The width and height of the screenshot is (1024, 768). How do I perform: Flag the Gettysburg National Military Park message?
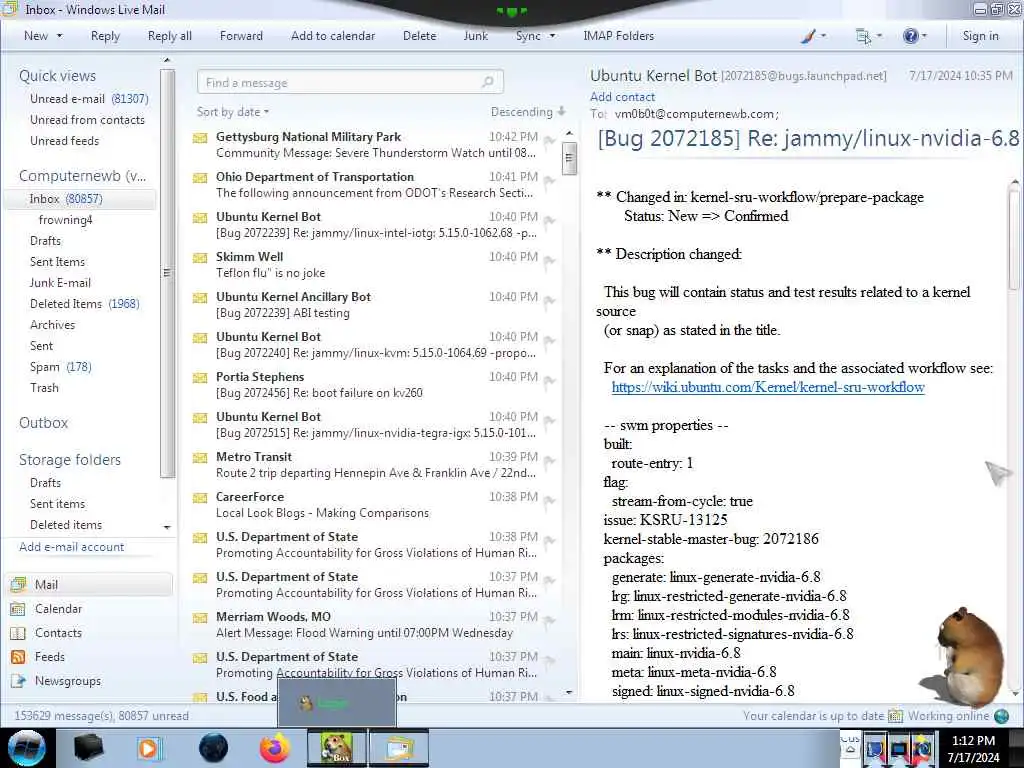[x=550, y=140]
